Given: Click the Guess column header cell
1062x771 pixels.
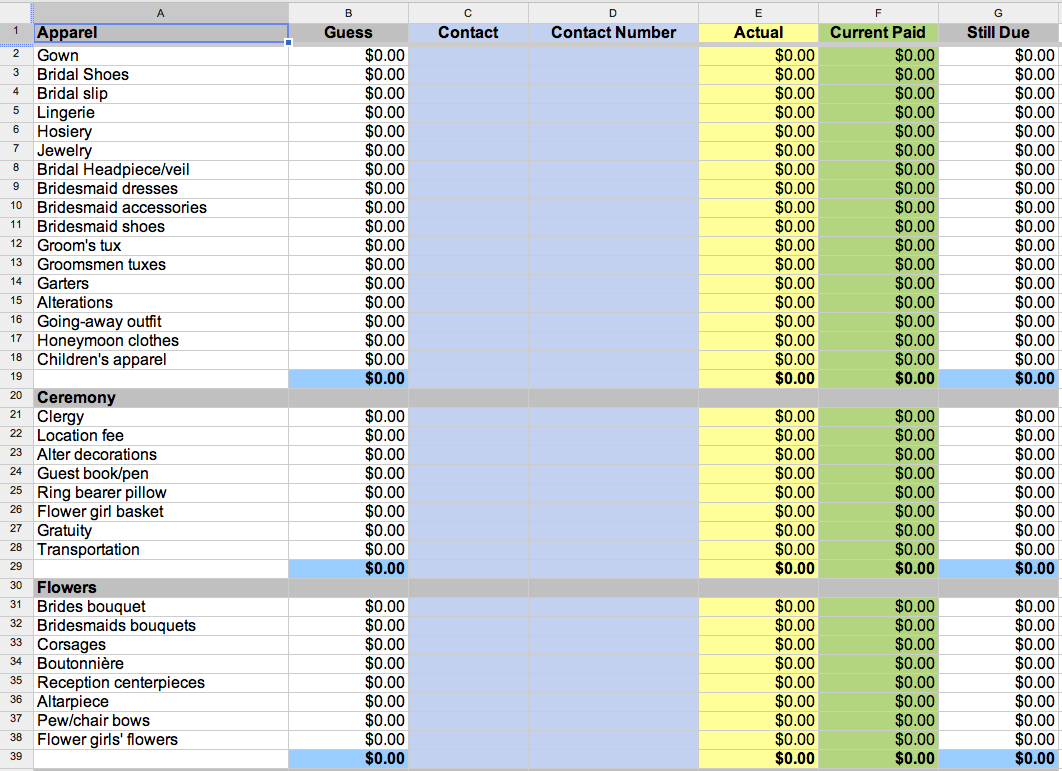Looking at the screenshot, I should (x=348, y=33).
